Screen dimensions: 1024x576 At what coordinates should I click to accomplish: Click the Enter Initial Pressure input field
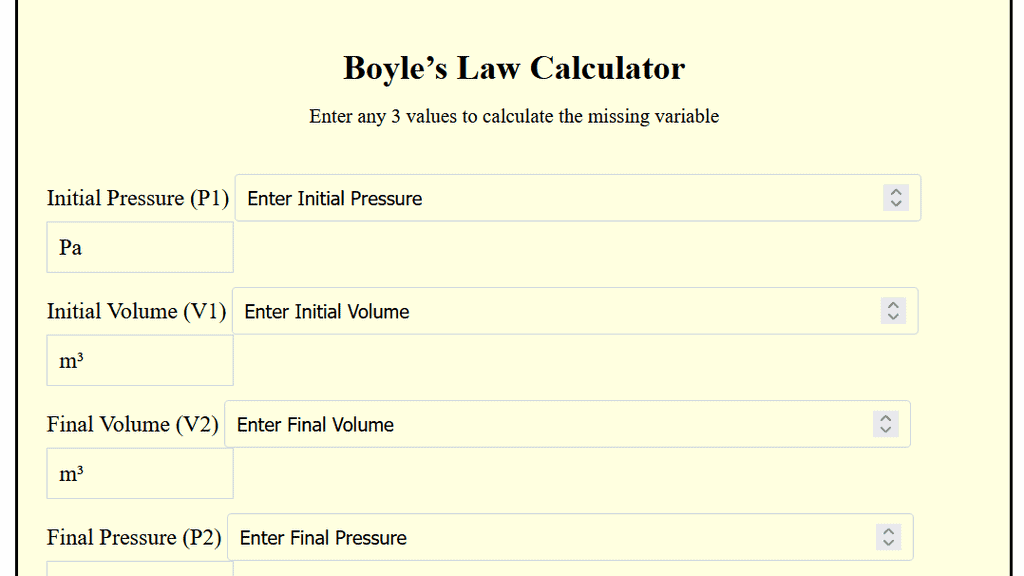pyautogui.click(x=550, y=198)
